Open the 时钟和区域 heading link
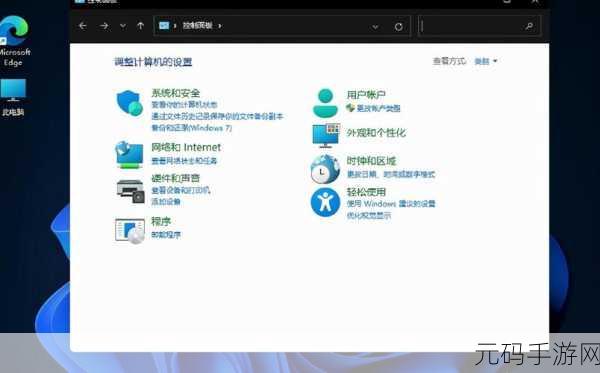600x373 pixels. pos(371,161)
